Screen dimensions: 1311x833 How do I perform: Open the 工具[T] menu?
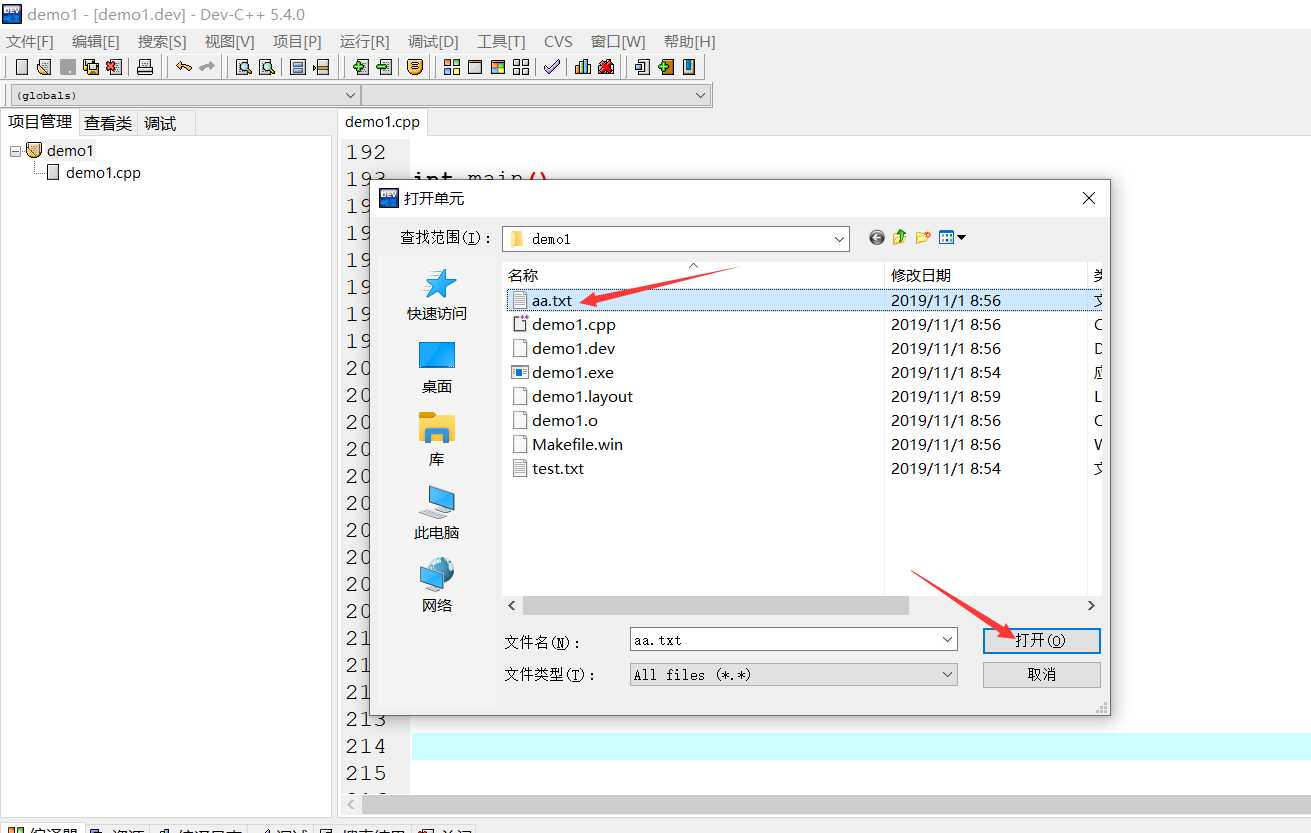point(501,41)
